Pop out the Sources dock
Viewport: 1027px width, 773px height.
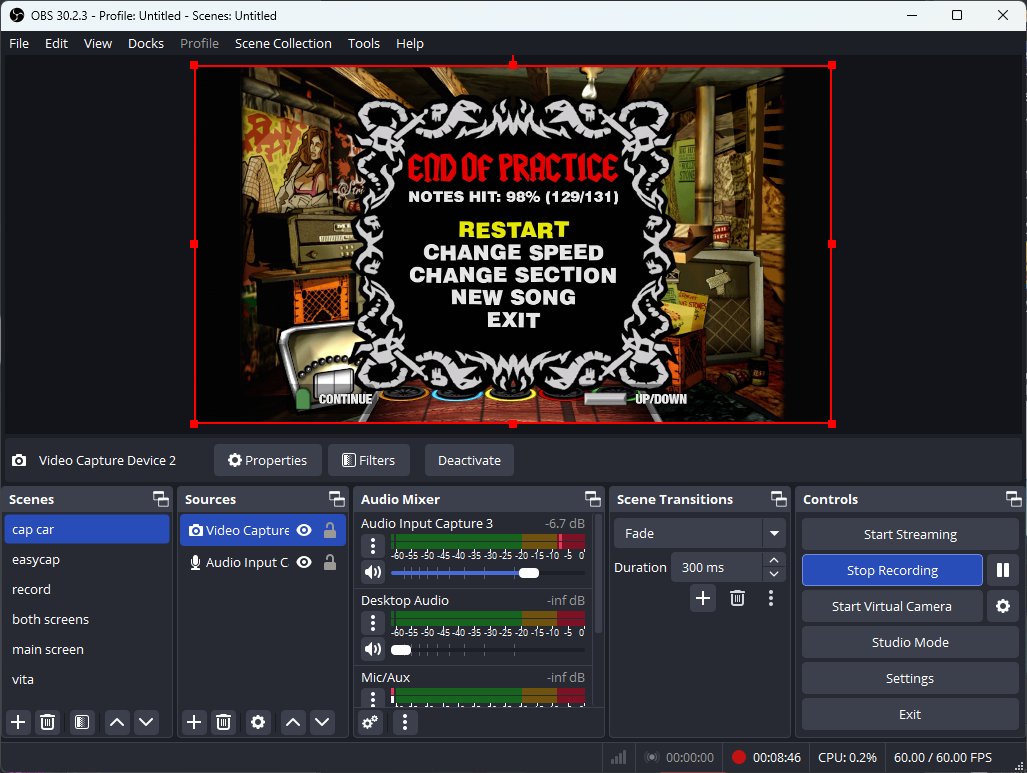(x=337, y=499)
